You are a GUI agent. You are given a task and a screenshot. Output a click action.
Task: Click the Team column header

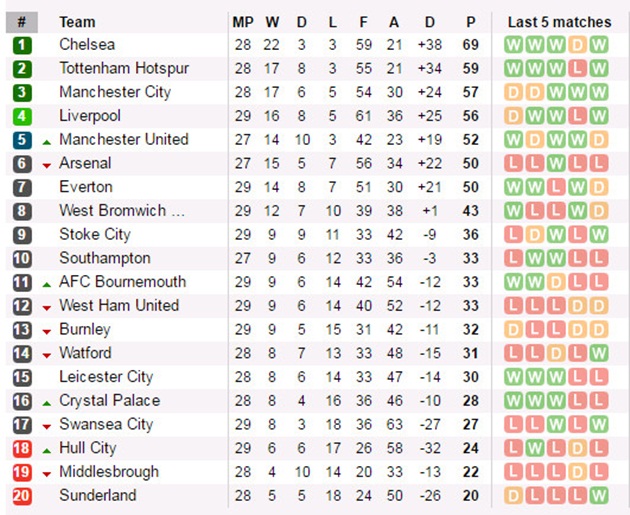tap(78, 22)
